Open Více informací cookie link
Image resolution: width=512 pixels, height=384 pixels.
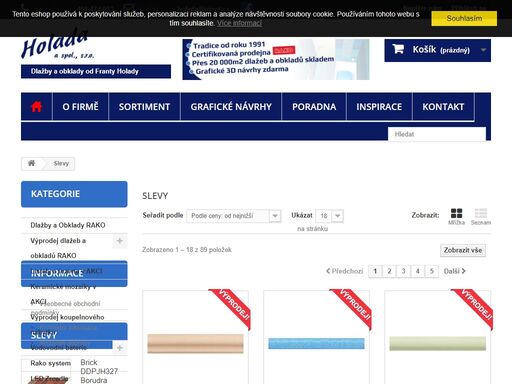(x=239, y=23)
